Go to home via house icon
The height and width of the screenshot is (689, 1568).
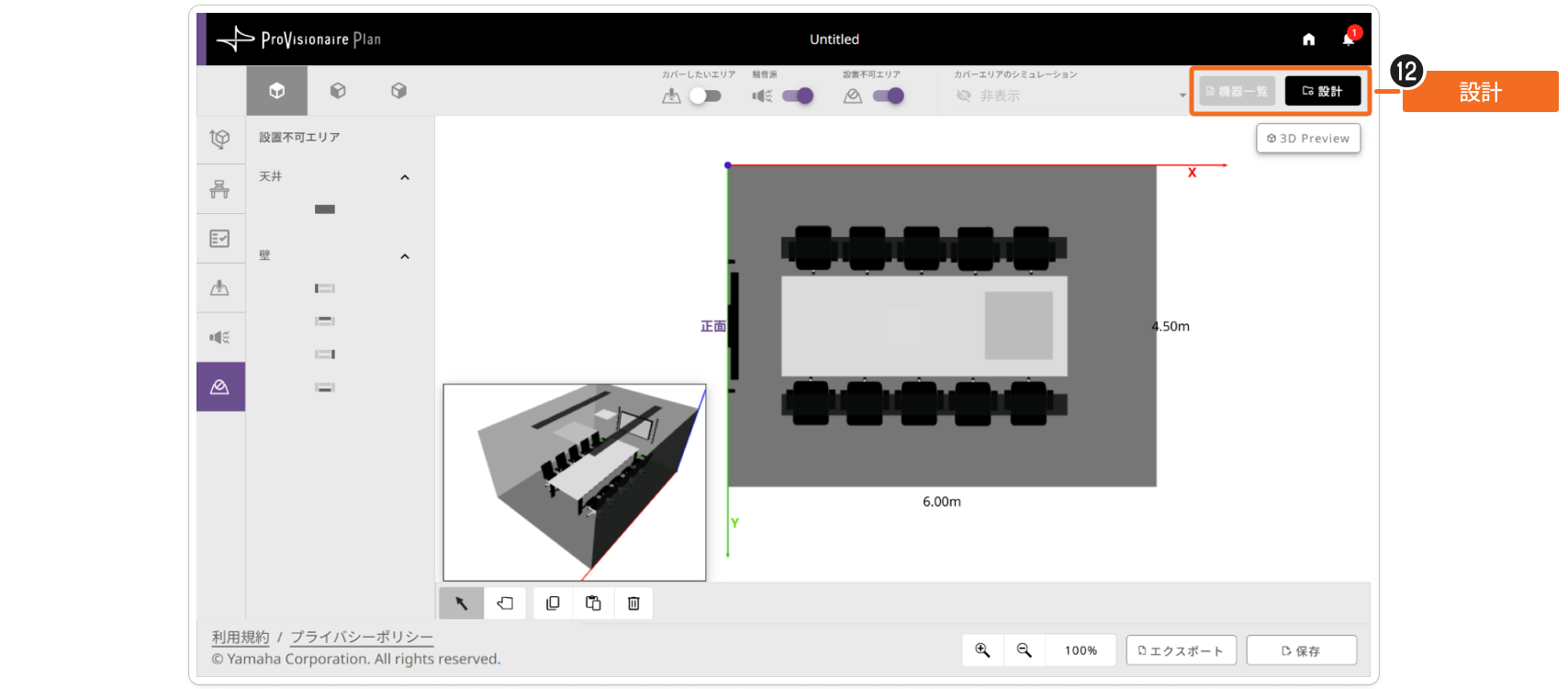1309,40
